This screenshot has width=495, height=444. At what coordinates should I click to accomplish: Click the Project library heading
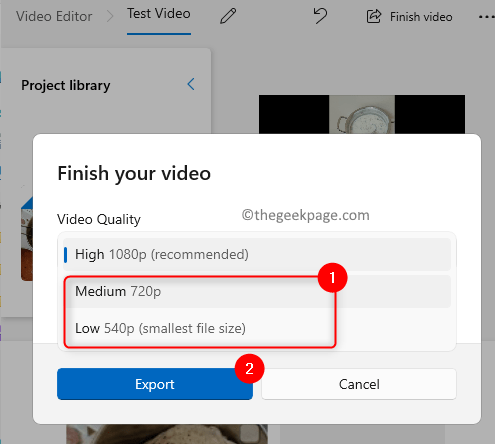click(x=66, y=85)
